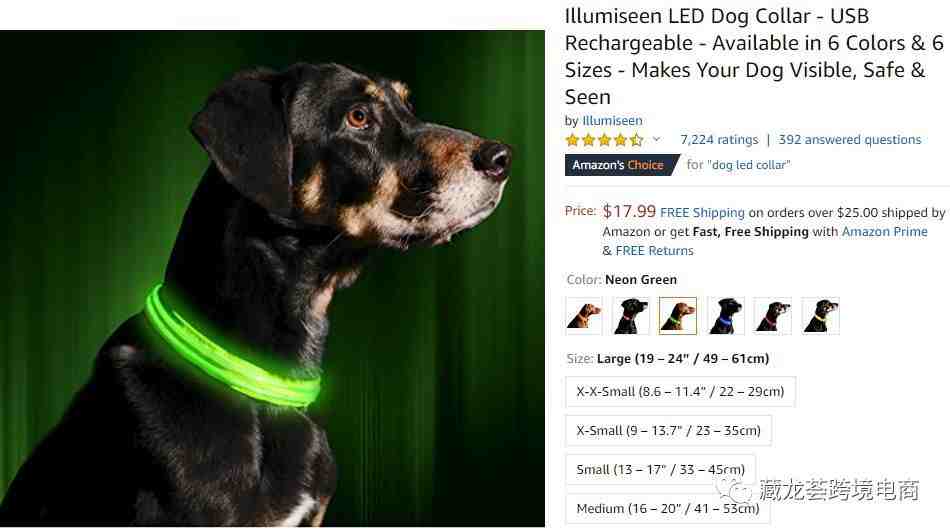This screenshot has width=950, height=531.
Task: Select the Medium (16 – 20") size
Action: click(x=668, y=509)
